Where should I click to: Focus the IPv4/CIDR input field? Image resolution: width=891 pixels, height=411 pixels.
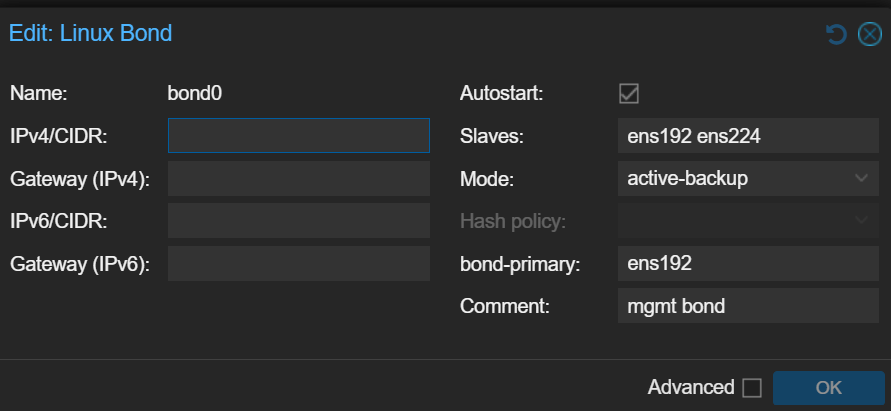pos(299,135)
